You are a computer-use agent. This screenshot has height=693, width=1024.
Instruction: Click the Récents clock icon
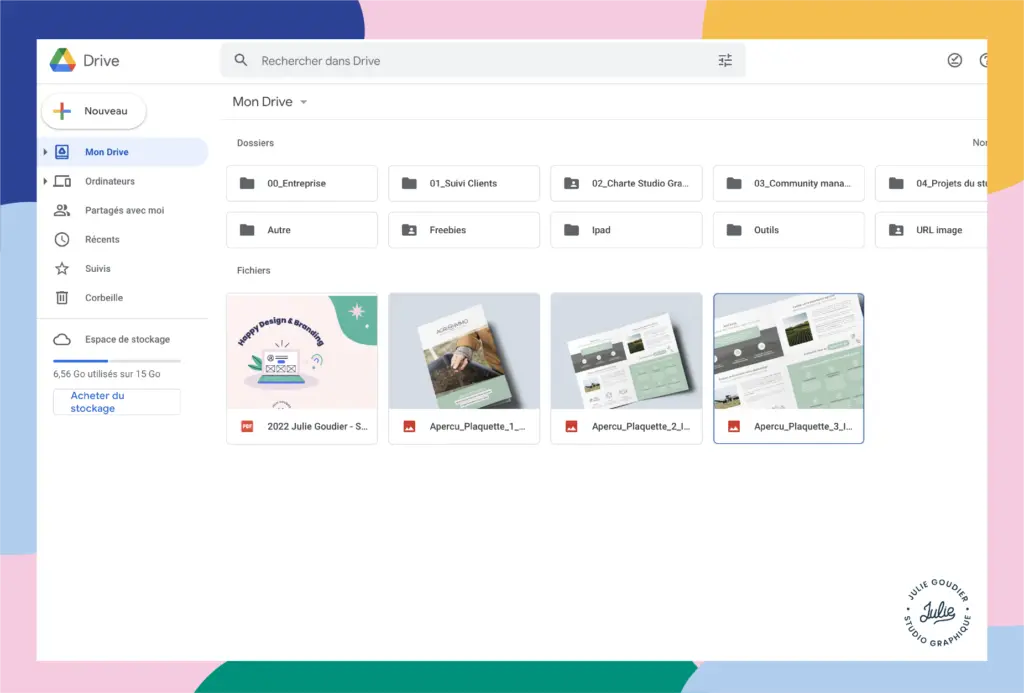click(x=62, y=240)
